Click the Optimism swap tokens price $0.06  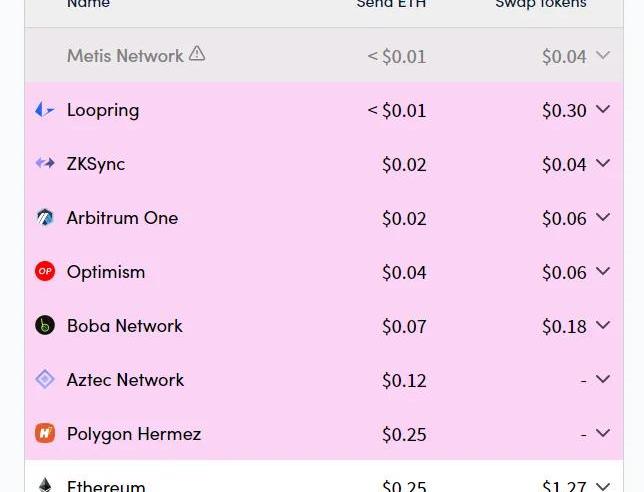tap(564, 273)
